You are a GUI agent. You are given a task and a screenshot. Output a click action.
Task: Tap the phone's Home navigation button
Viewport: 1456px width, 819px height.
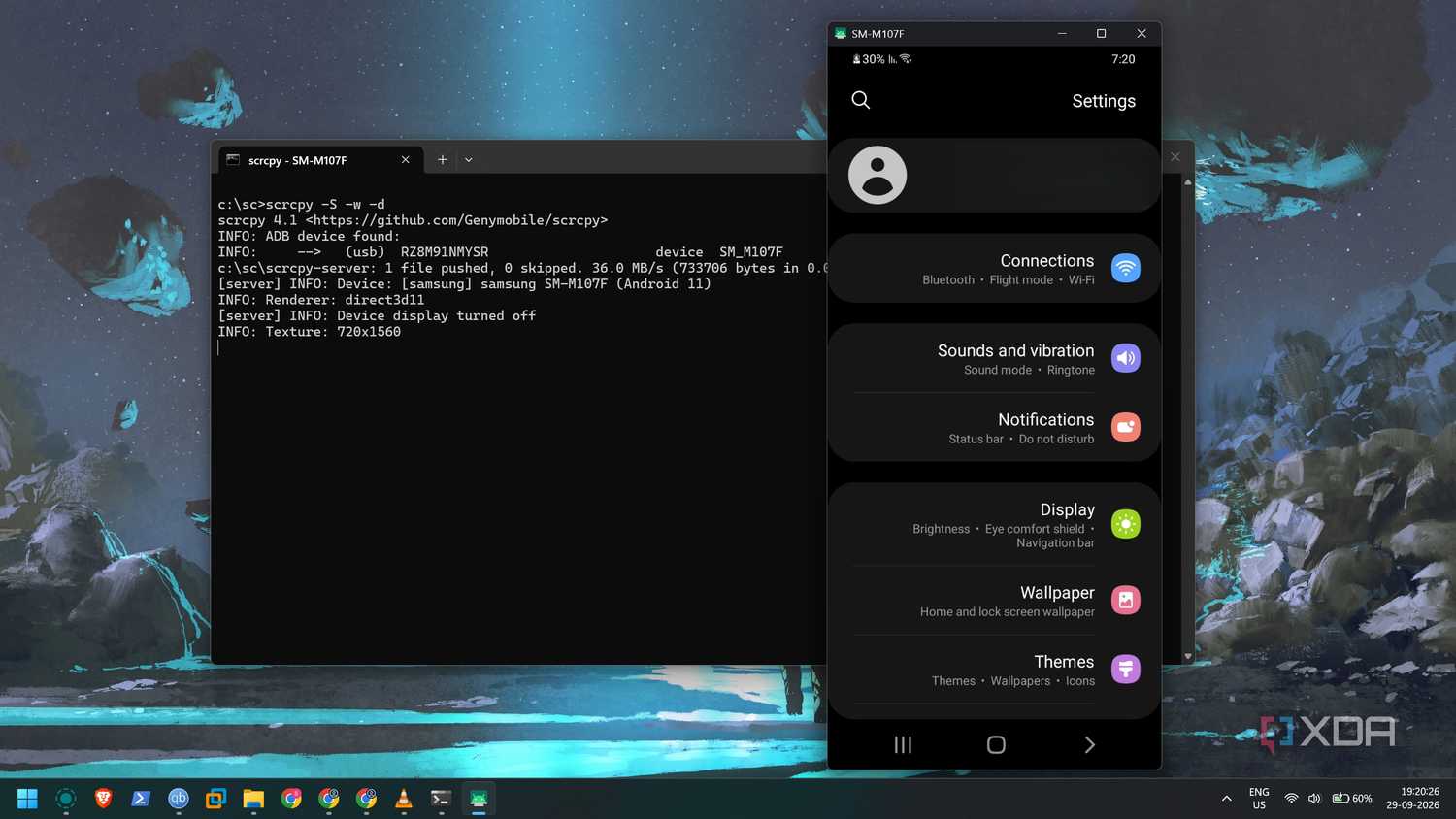pos(996,744)
